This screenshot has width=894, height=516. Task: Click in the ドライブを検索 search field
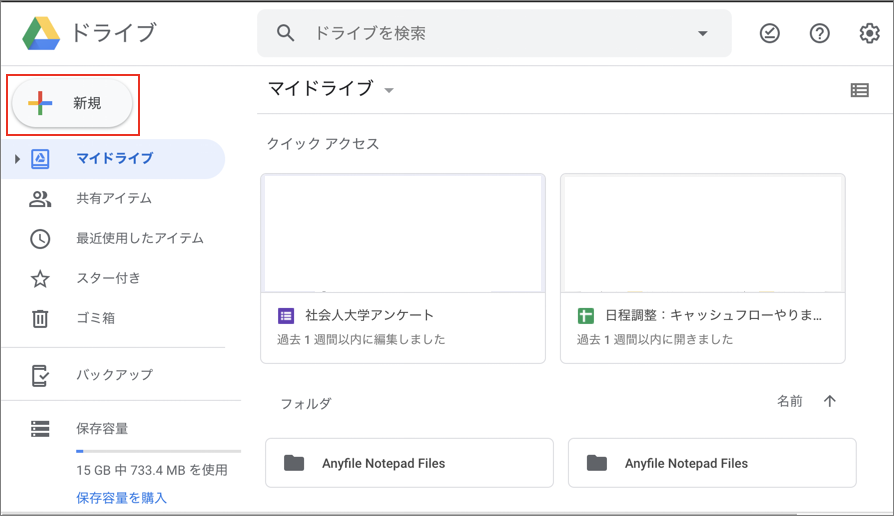click(494, 33)
